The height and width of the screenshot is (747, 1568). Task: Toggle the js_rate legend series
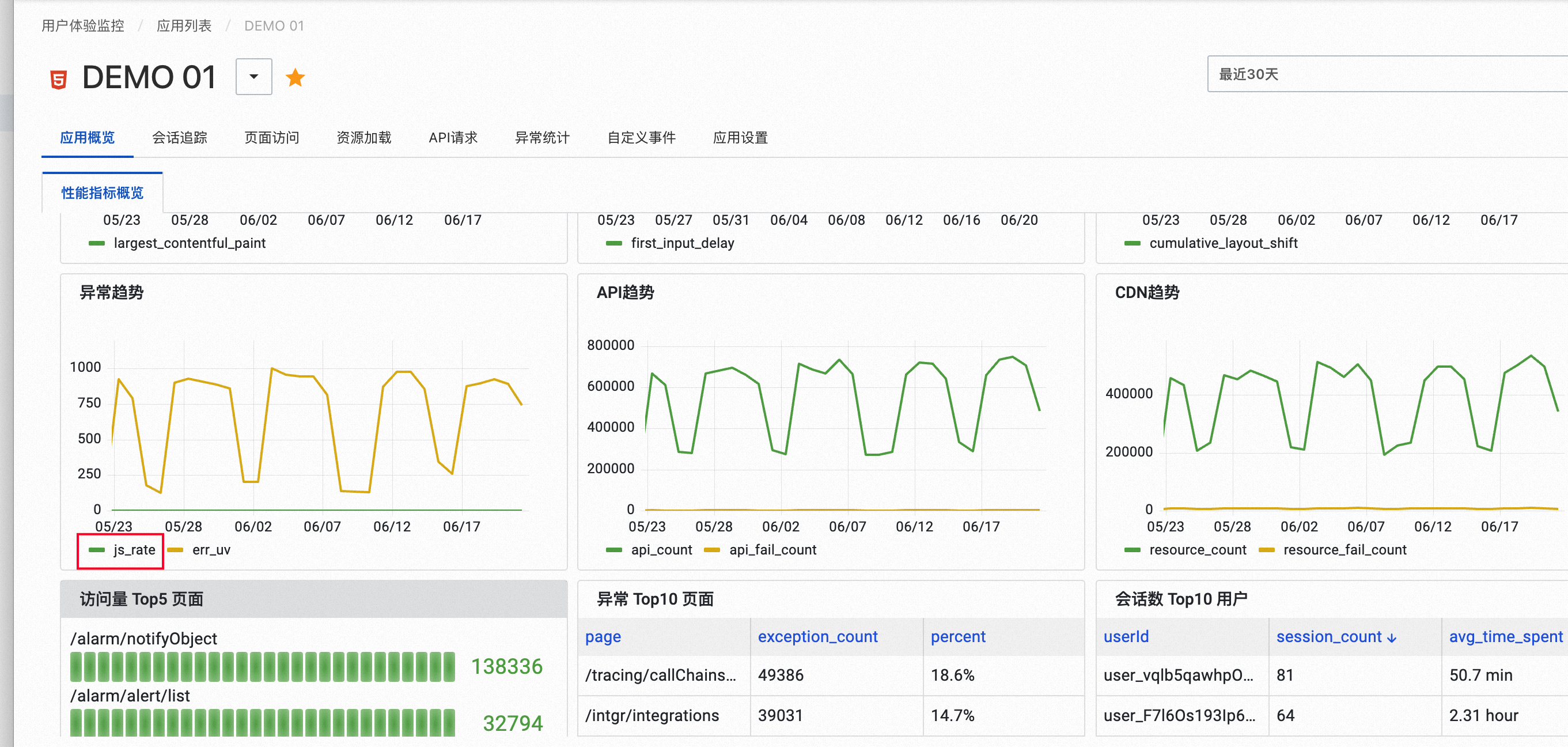tap(122, 550)
